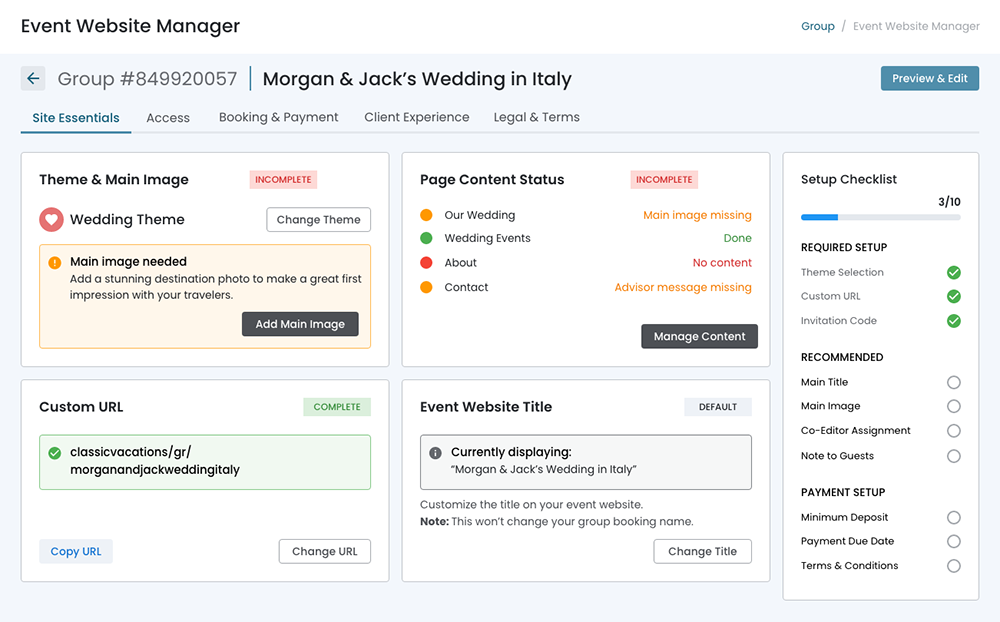Click the back arrow beside Group number
Image resolution: width=1000 pixels, height=622 pixels.
tap(33, 78)
